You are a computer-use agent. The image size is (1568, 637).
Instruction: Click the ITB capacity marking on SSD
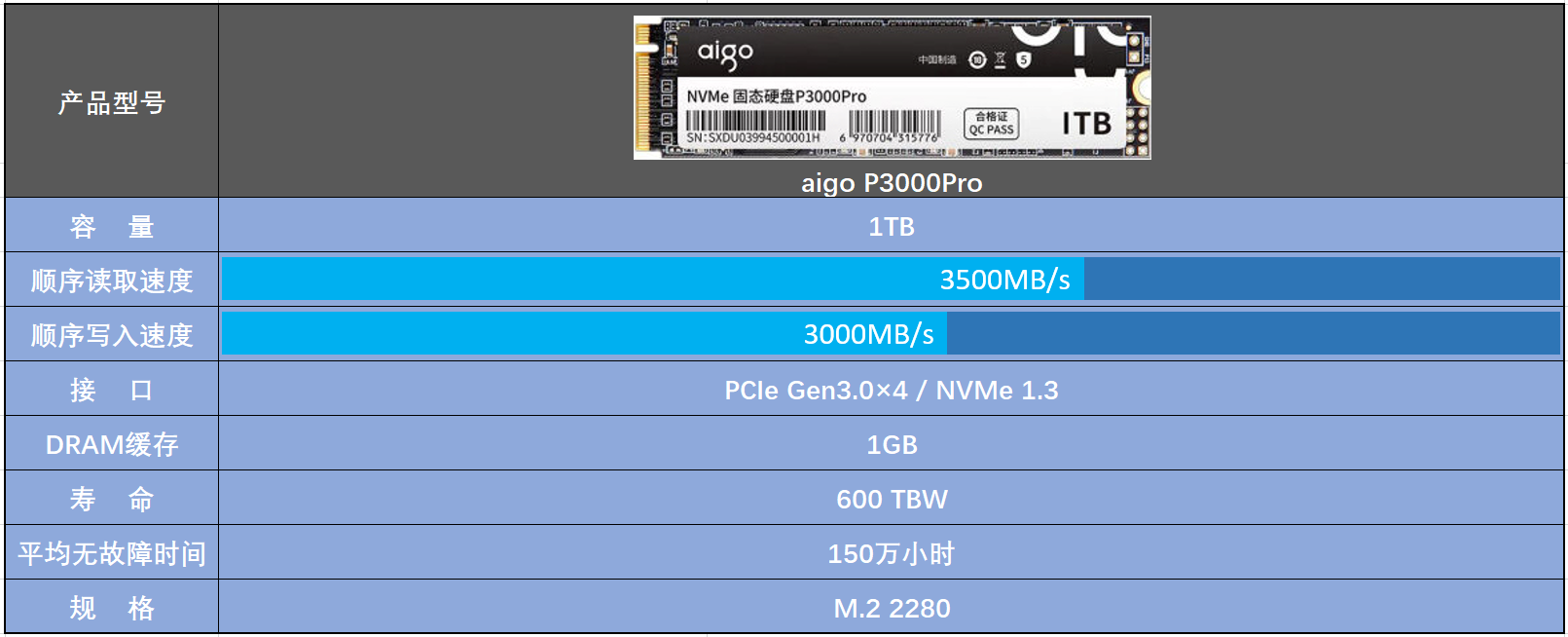coord(1086,124)
